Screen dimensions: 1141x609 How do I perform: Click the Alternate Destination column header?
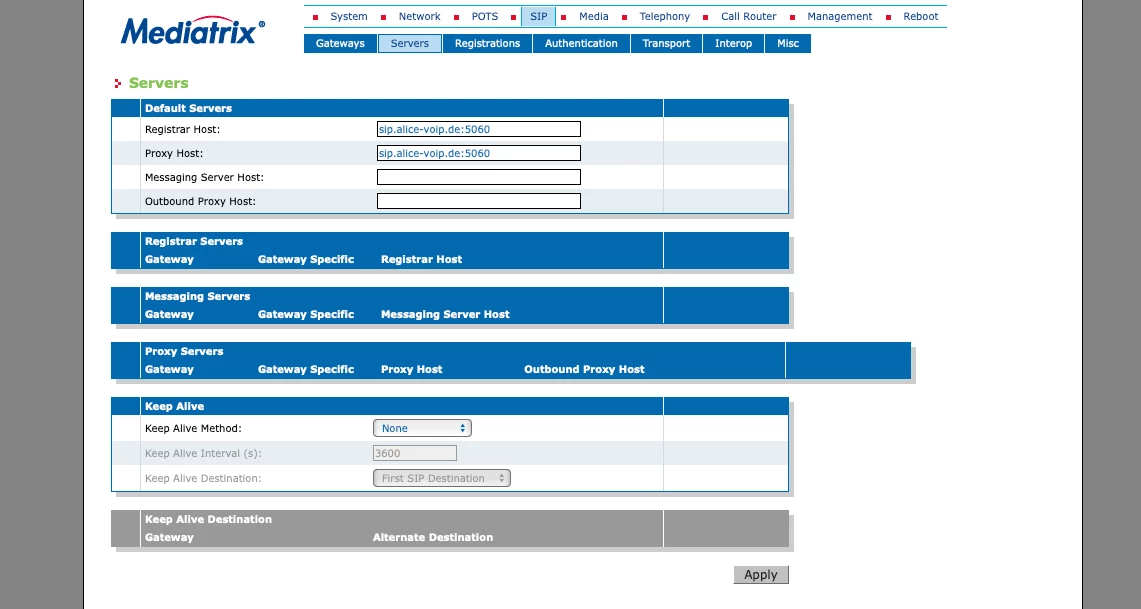pos(433,538)
